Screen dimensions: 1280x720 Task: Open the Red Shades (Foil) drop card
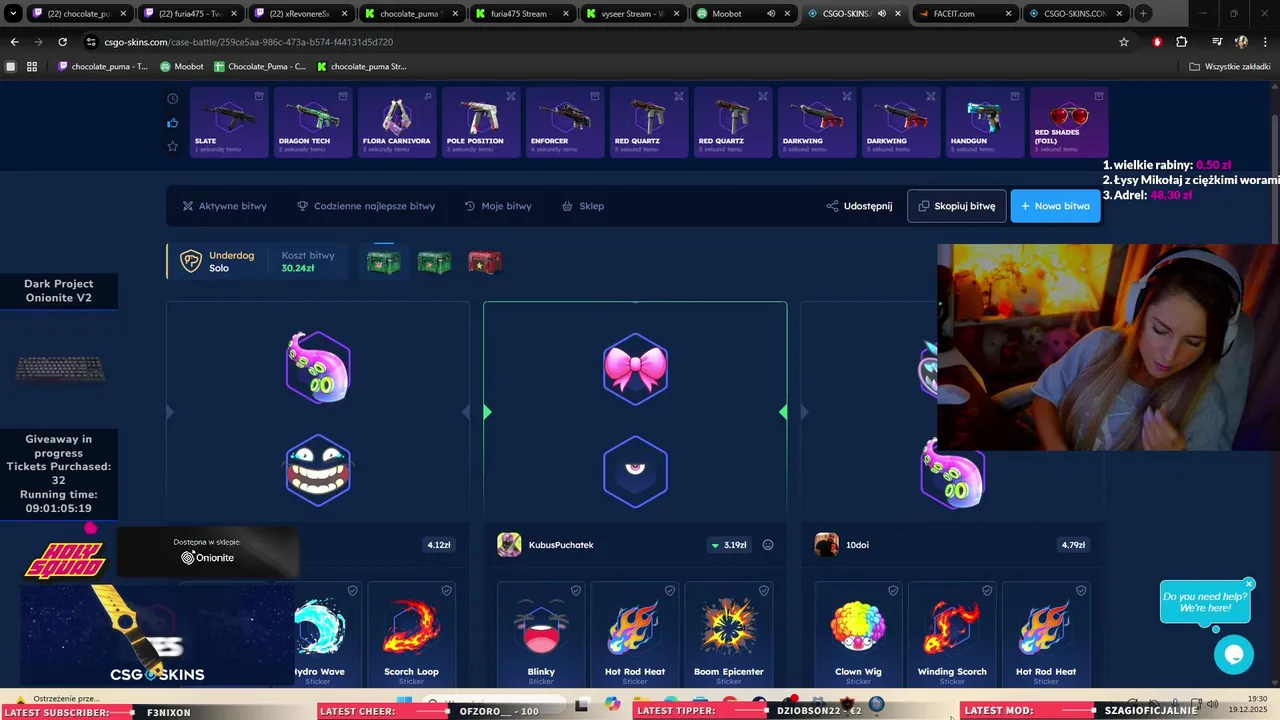[x=1069, y=122]
